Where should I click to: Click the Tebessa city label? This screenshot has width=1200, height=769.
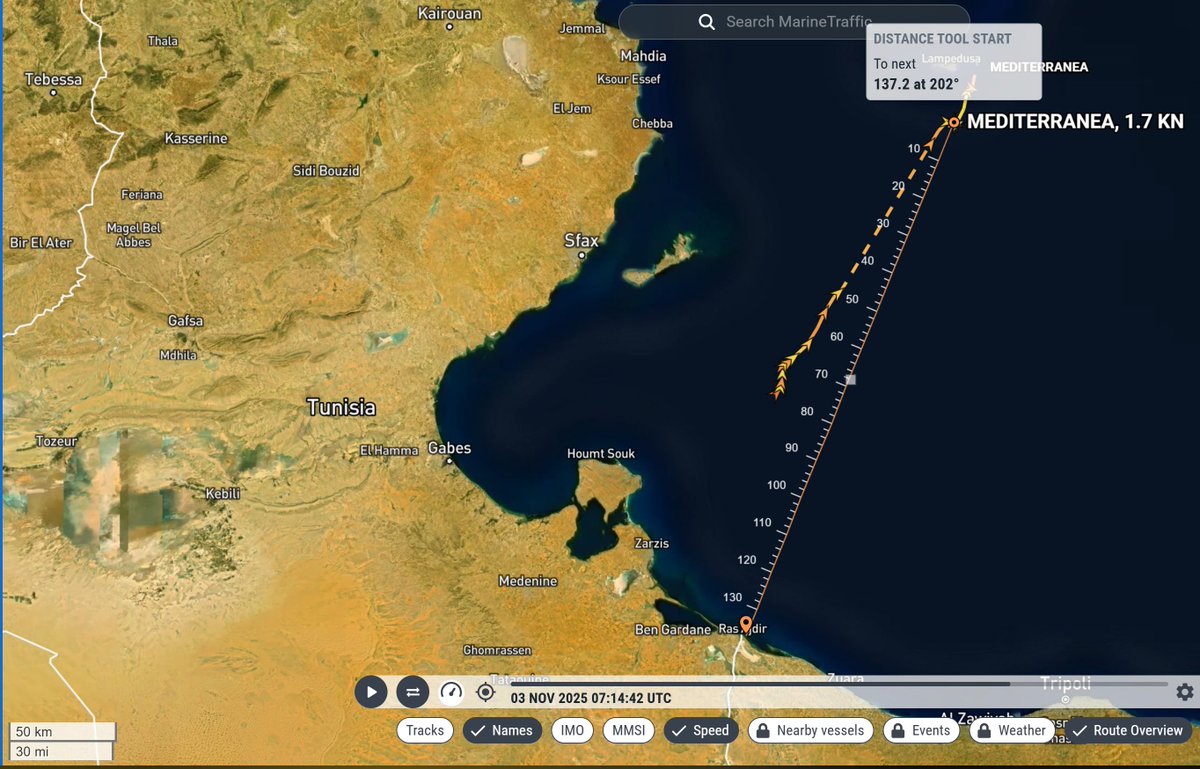54,79
